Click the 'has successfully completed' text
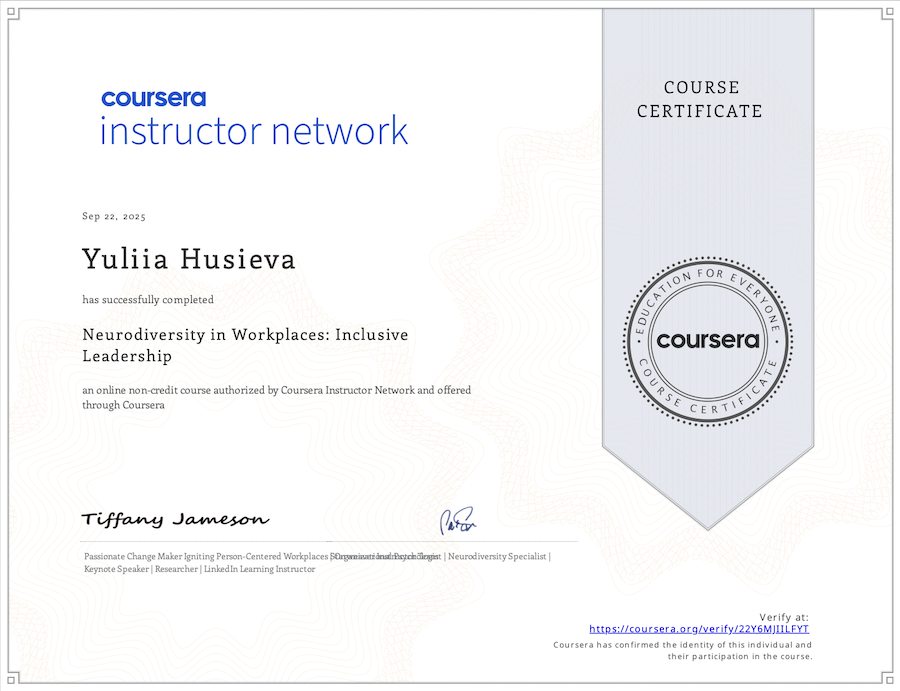Image resolution: width=900 pixels, height=691 pixels. click(x=148, y=299)
